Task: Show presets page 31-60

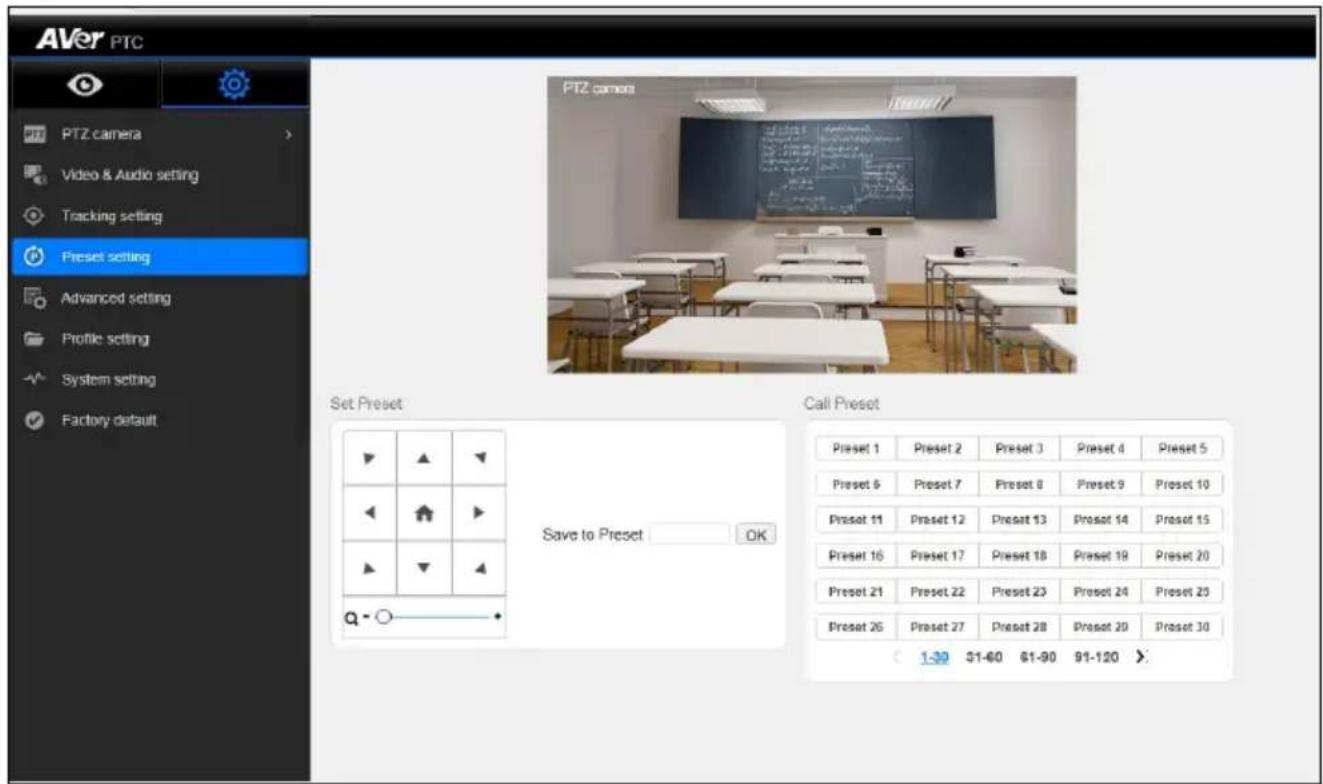Action: (982, 656)
